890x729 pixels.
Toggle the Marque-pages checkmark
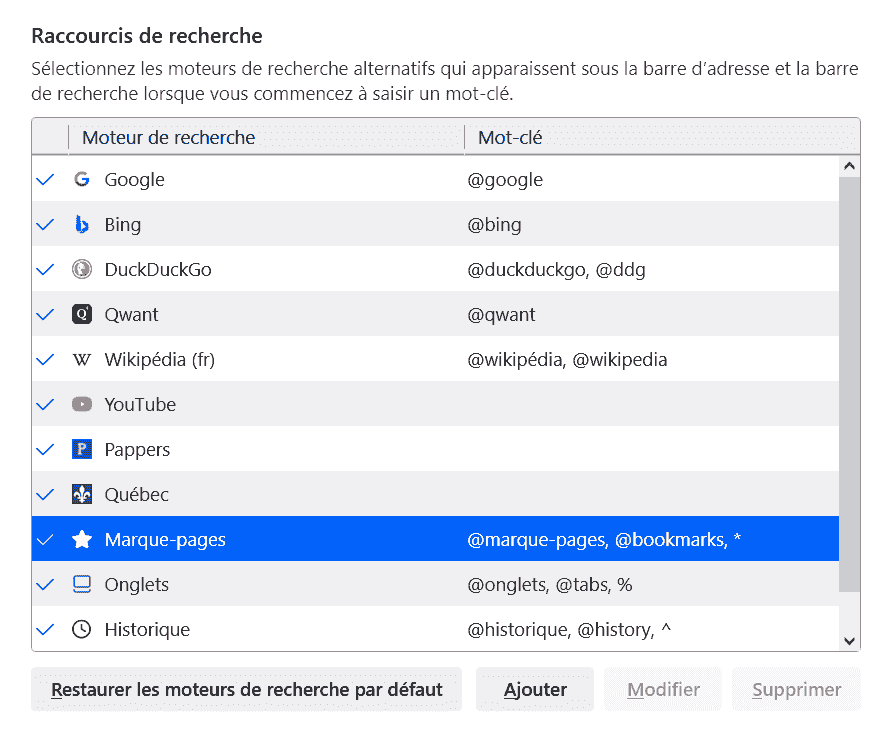pyautogui.click(x=45, y=539)
